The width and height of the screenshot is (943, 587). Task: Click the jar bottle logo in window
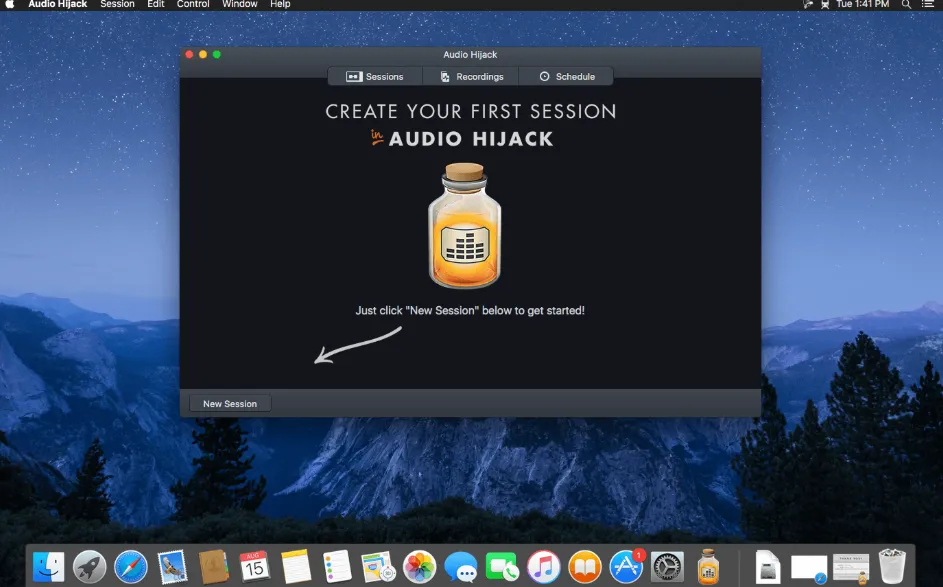pos(464,226)
